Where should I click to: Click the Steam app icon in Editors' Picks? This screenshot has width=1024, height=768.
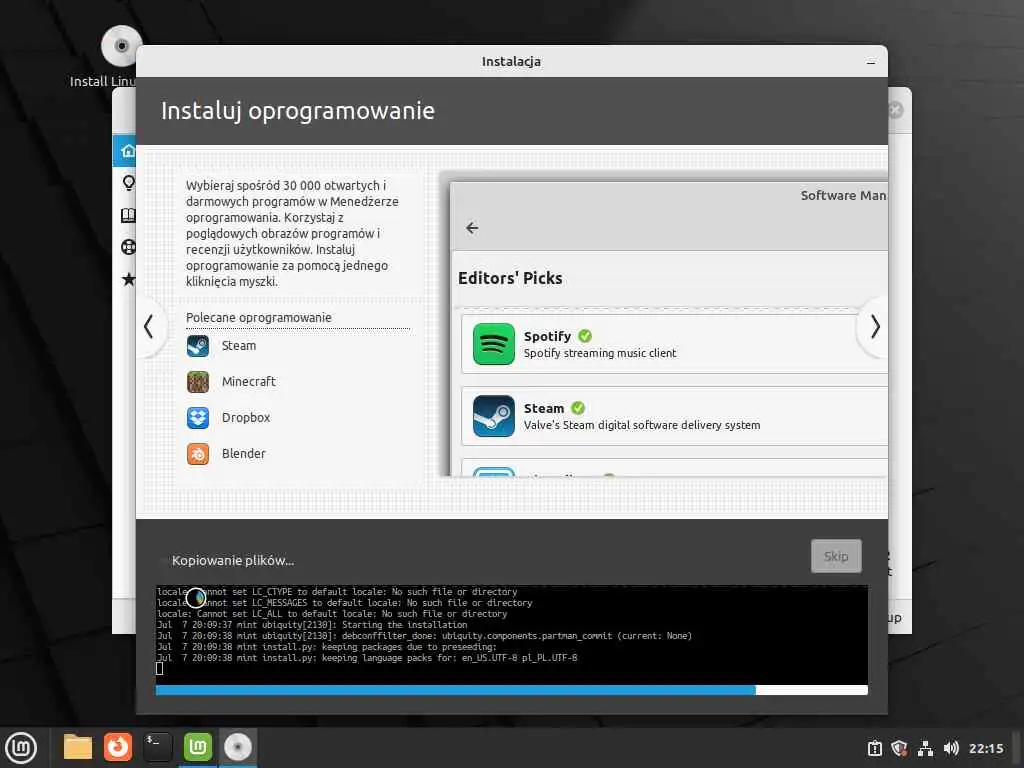(494, 415)
